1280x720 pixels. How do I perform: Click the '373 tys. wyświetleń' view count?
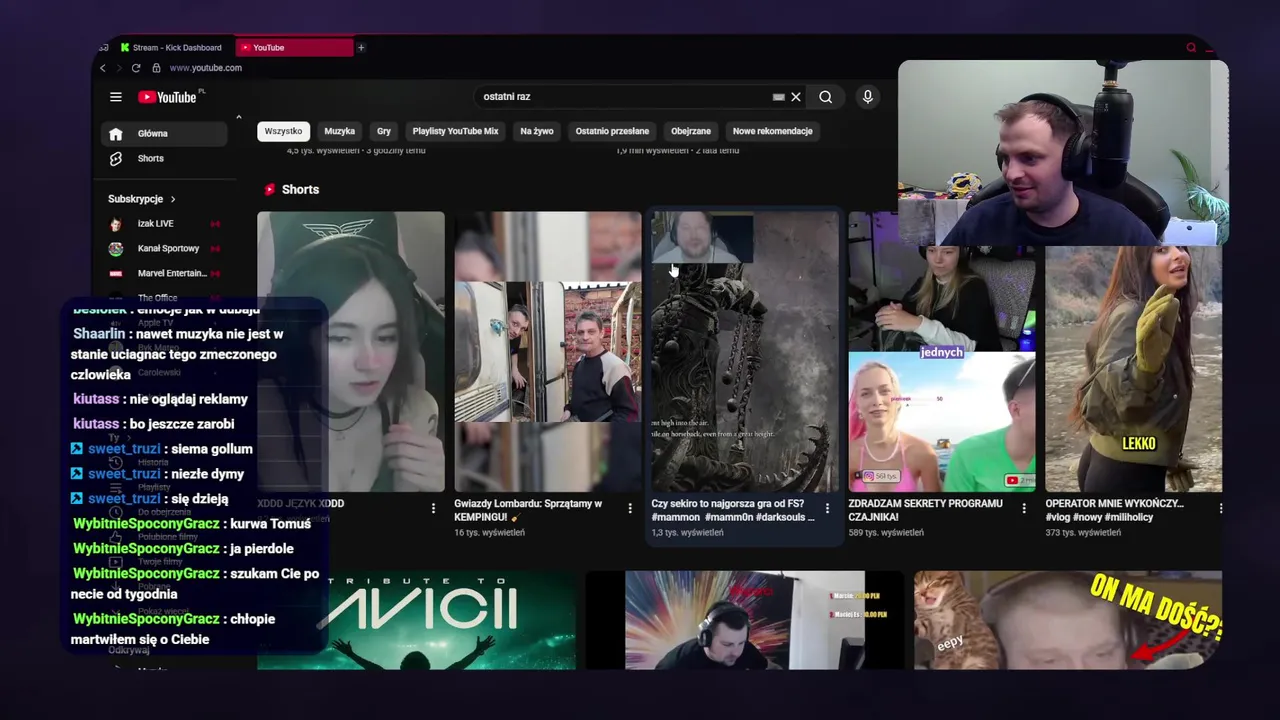click(x=1083, y=533)
